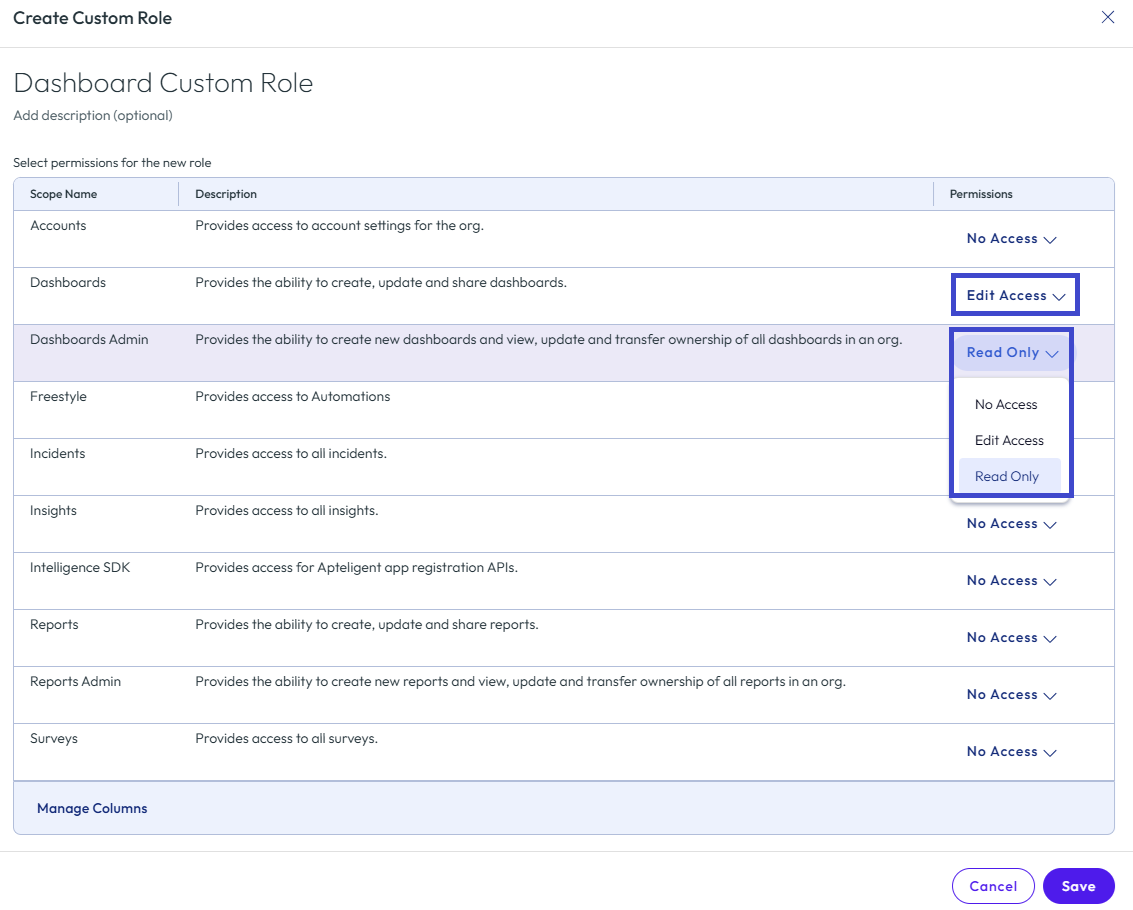This screenshot has width=1133, height=910.
Task: Select the Incidents scope name
Action: (x=57, y=453)
